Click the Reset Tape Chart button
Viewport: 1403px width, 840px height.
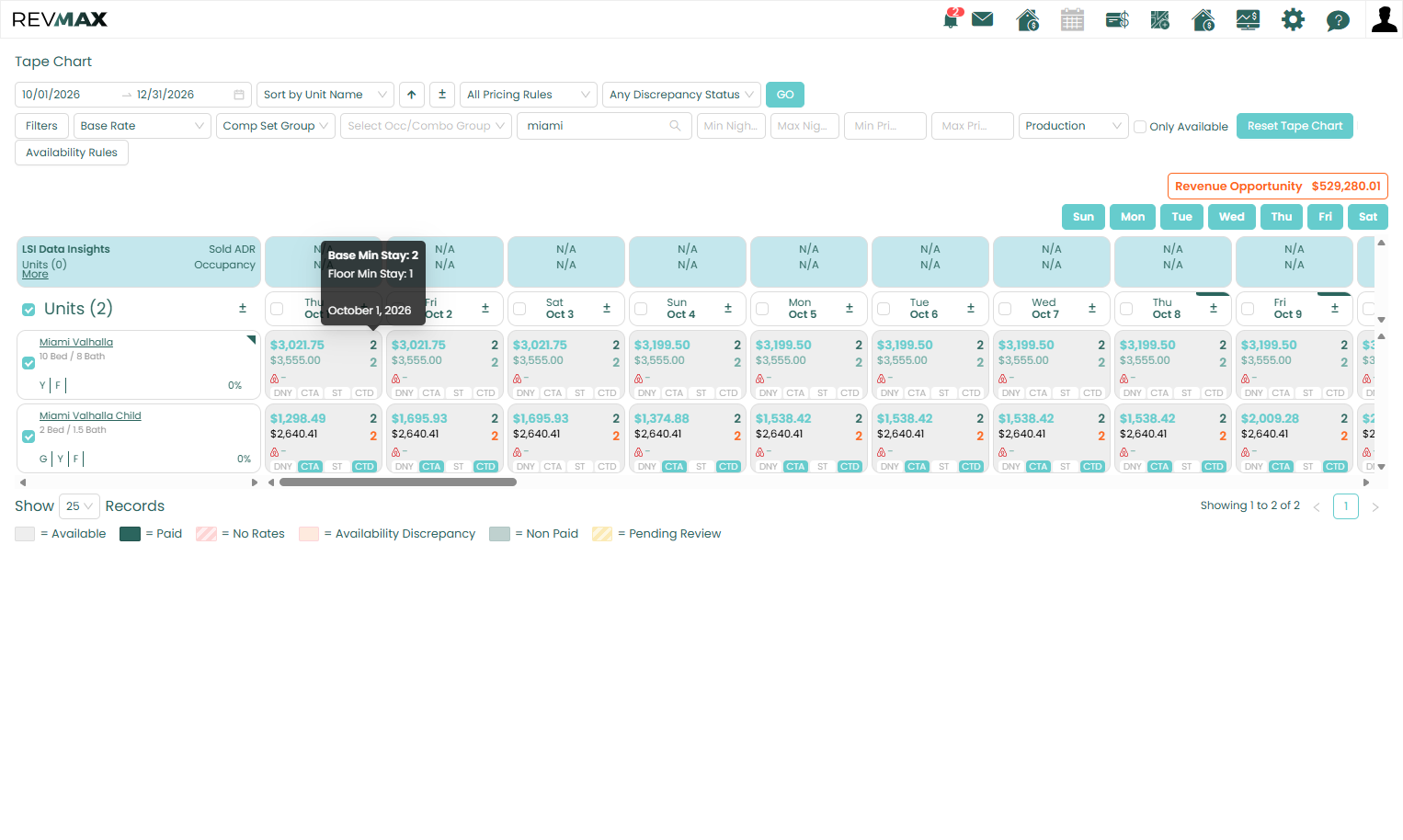point(1295,126)
